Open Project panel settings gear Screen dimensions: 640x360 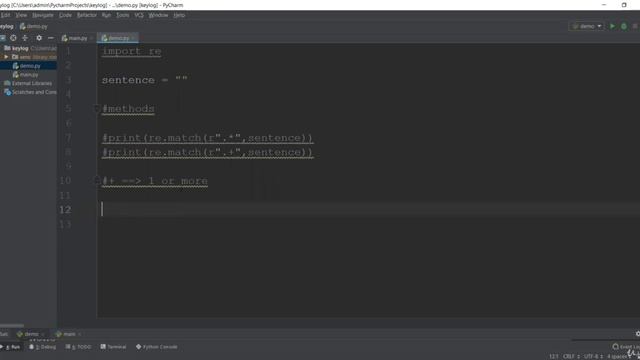point(39,38)
